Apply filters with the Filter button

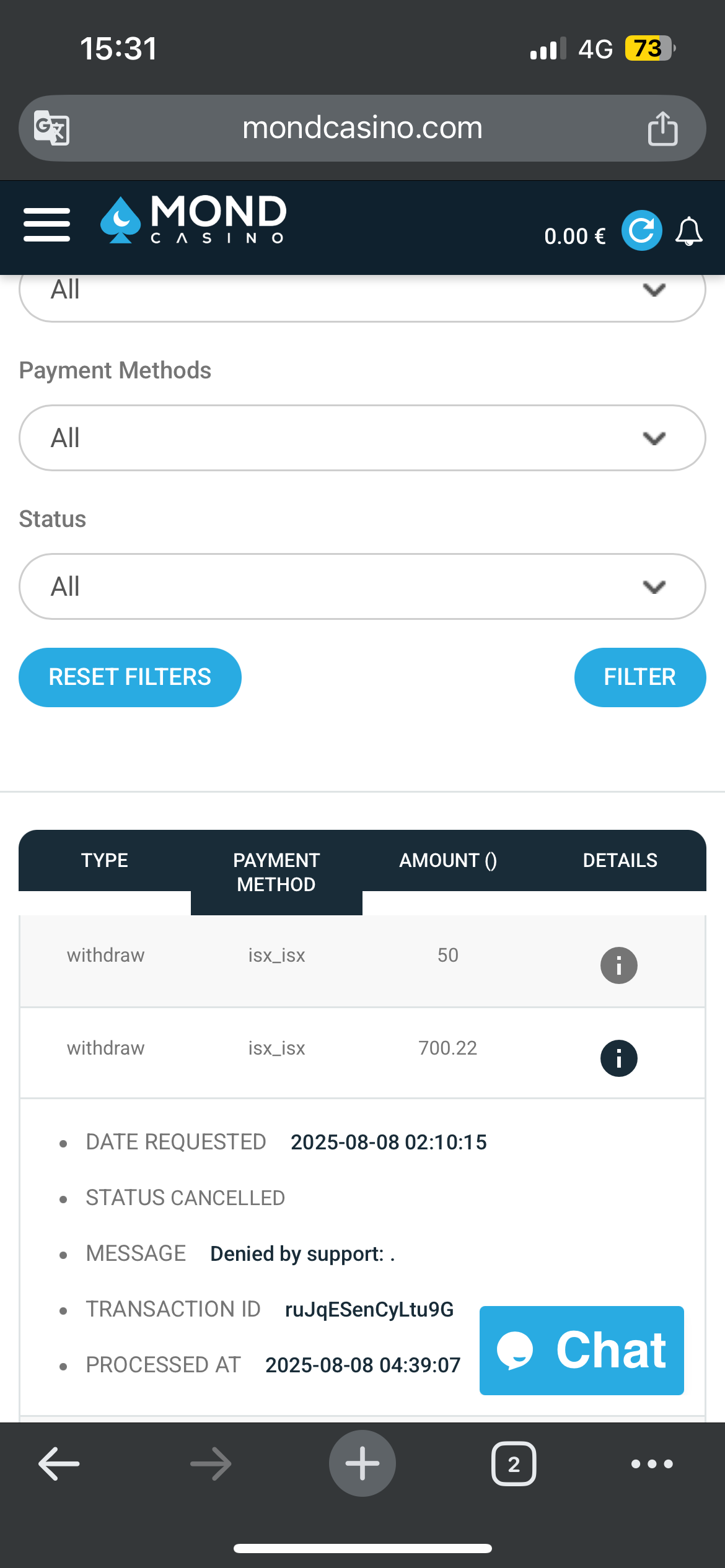(639, 677)
